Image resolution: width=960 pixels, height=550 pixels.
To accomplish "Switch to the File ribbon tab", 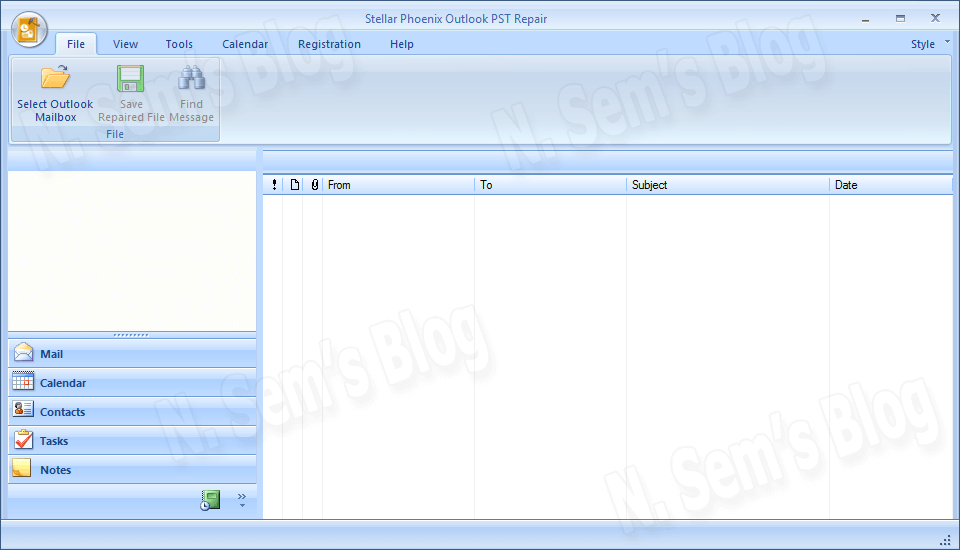I will 76,44.
